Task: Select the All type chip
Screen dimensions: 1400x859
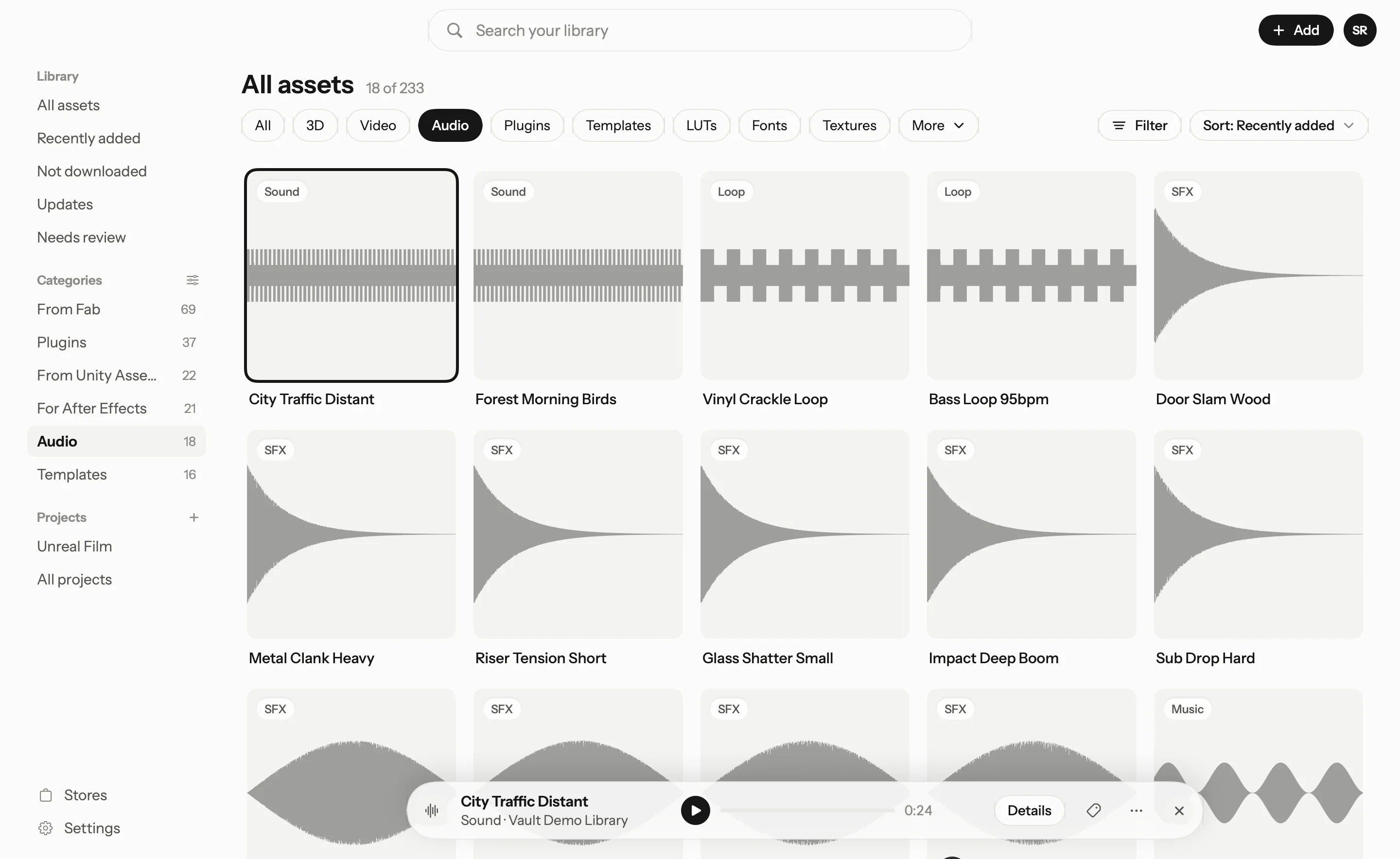Action: click(262, 125)
